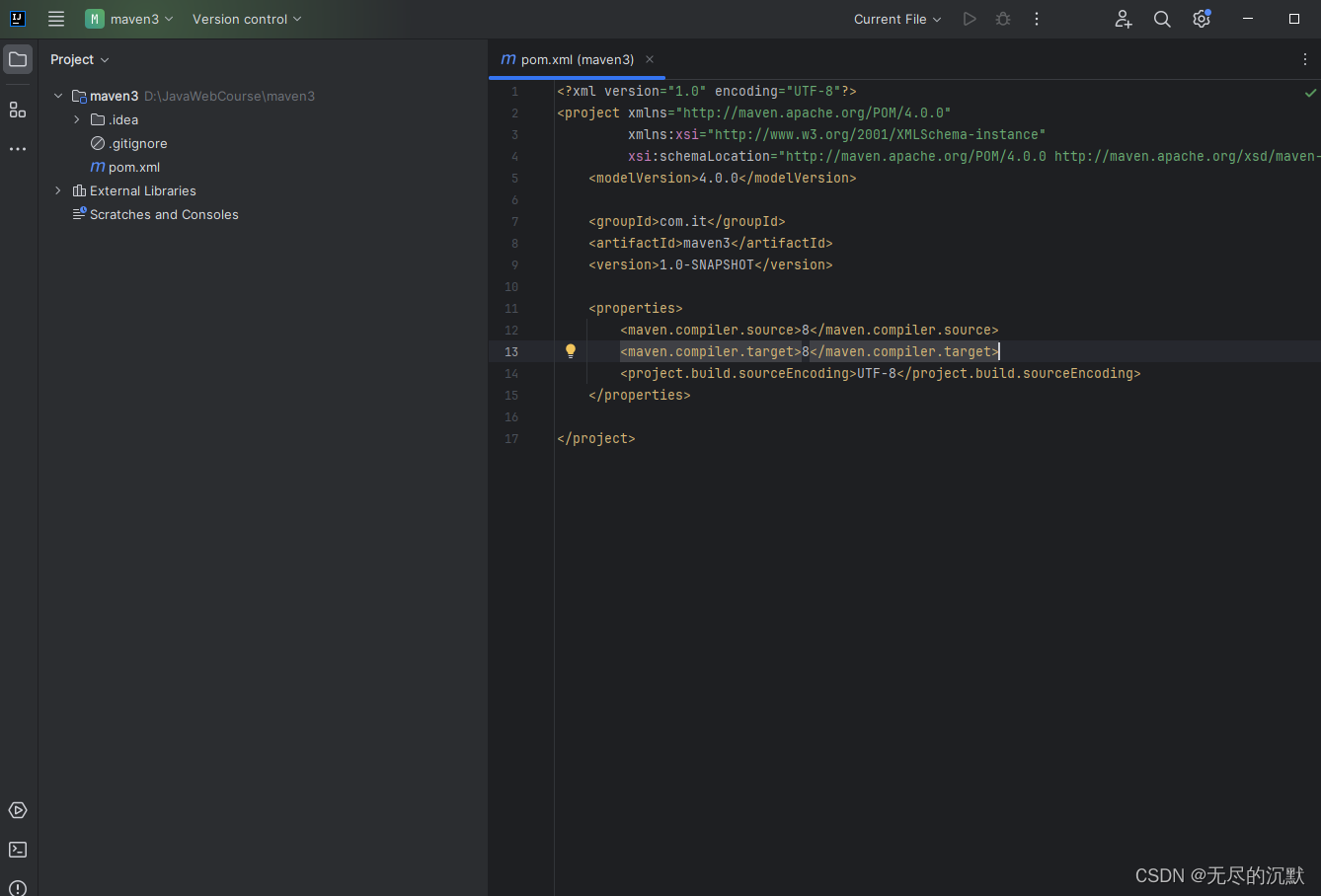Close the pom.xml editor tab
Image resolution: width=1321 pixels, height=896 pixels.
pyautogui.click(x=650, y=59)
